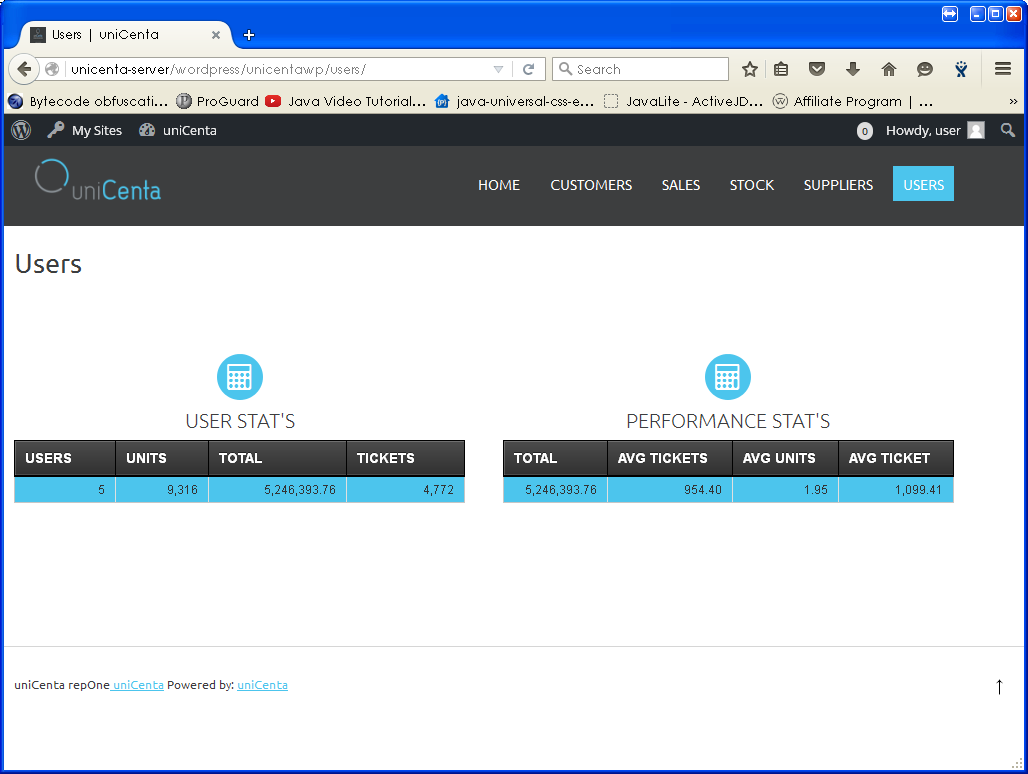Click the chat smiley icon in toolbar
Viewport: 1028px width, 774px height.
point(925,69)
